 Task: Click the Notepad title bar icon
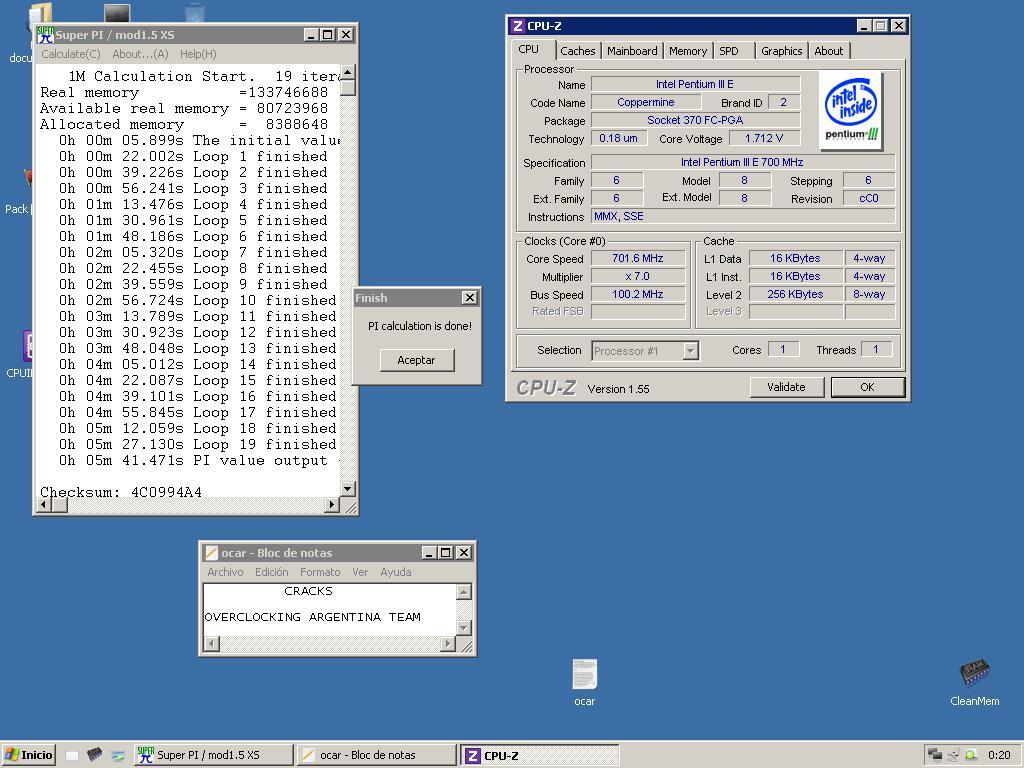211,552
